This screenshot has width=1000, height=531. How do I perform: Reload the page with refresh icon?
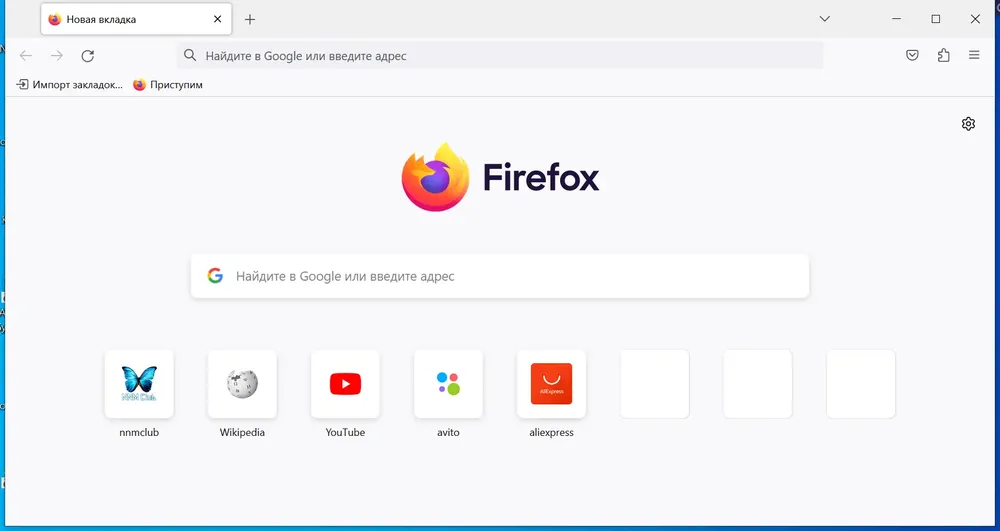[88, 56]
